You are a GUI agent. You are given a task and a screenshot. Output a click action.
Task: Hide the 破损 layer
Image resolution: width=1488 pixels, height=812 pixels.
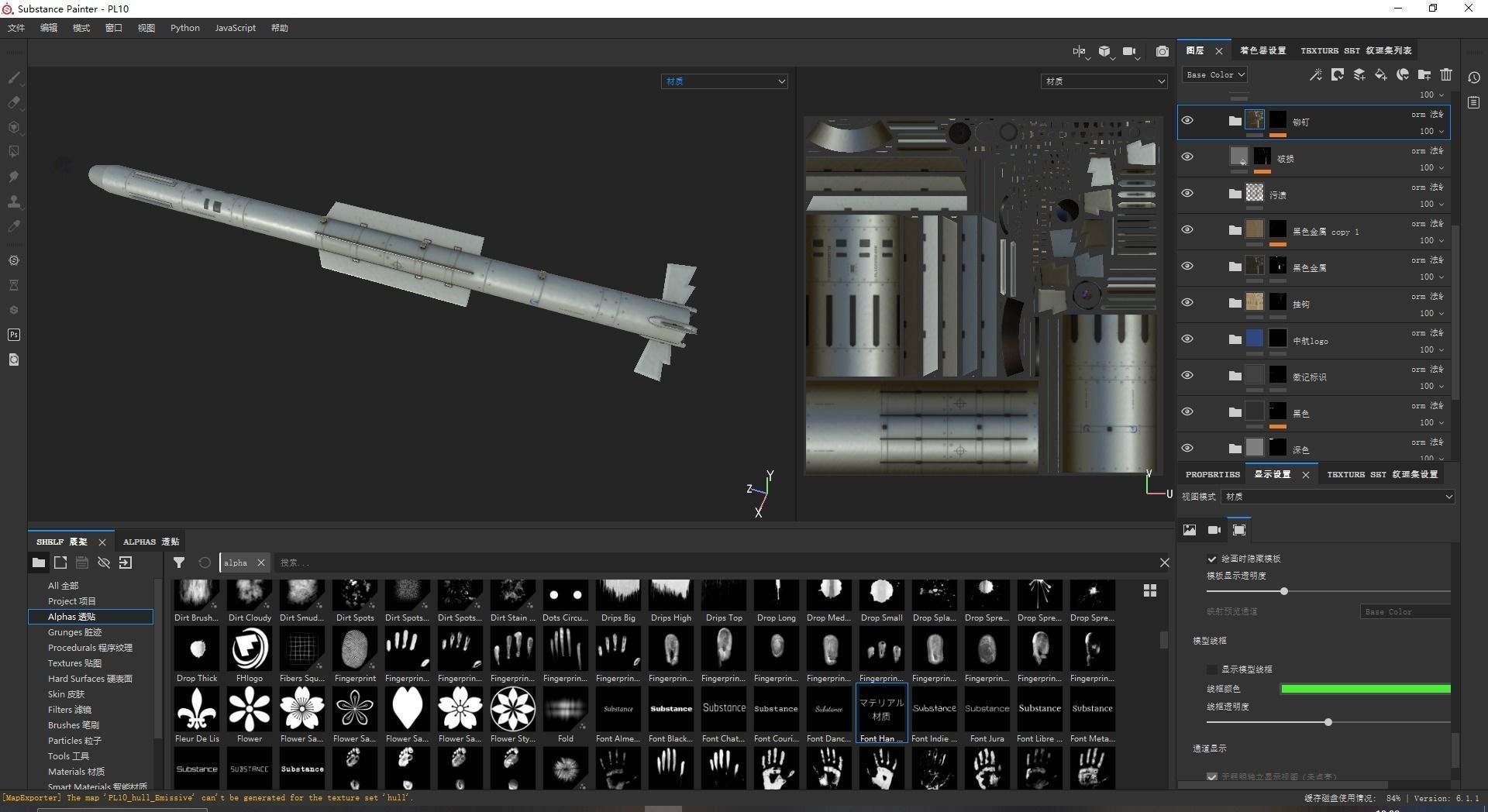pos(1187,157)
